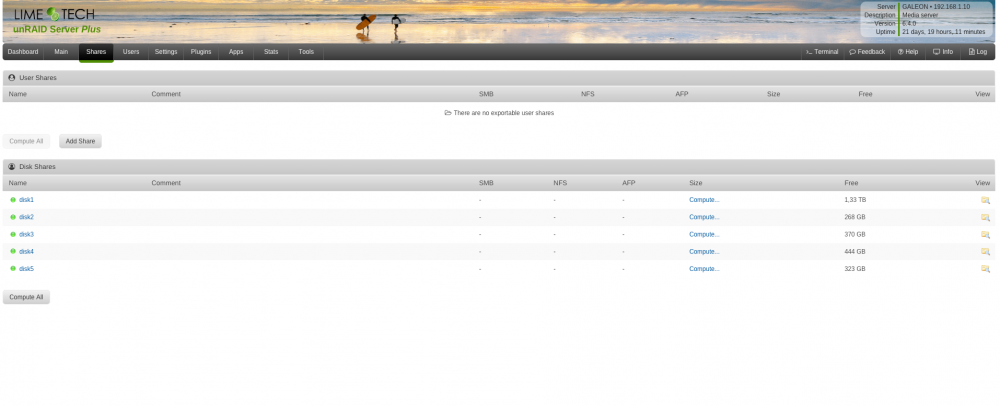Open system Info
This screenshot has height=406, width=1000.
point(943,52)
